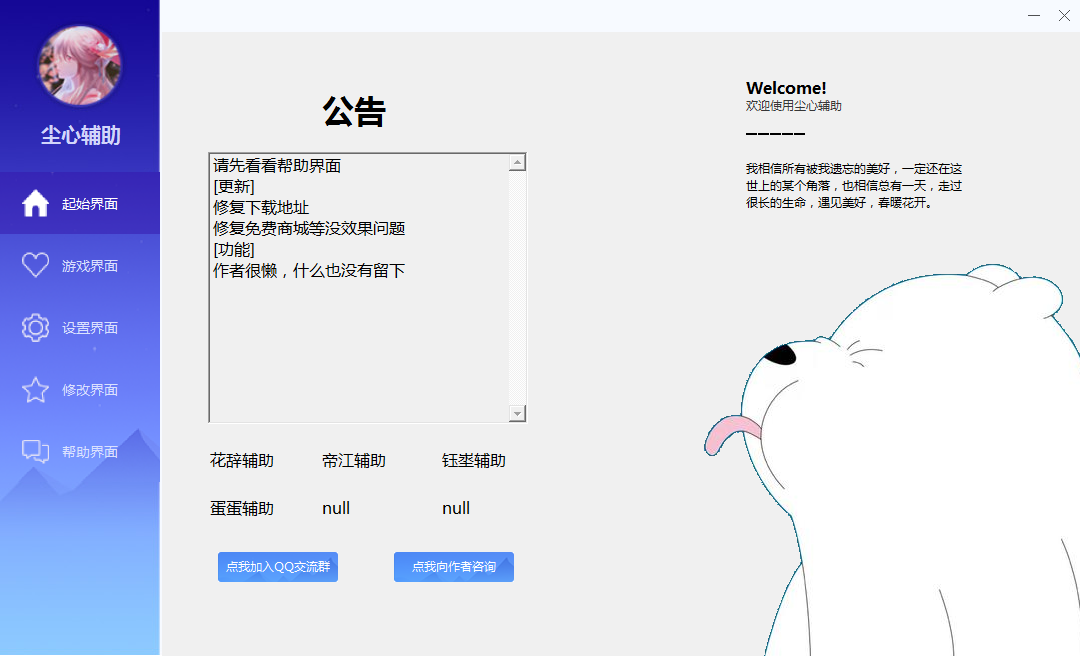
Task: Minimize the window
Action: [1034, 15]
